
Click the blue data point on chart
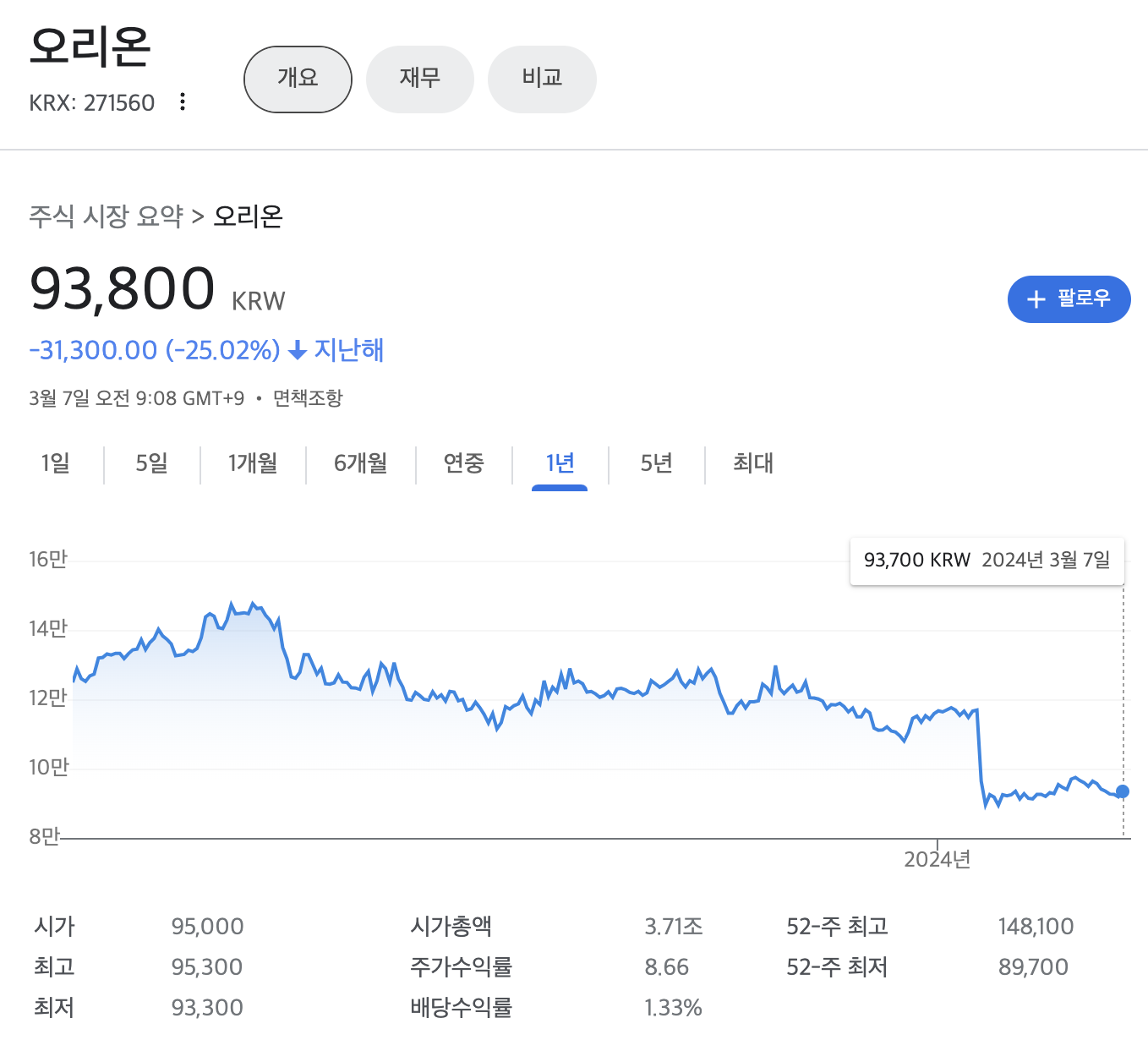pyautogui.click(x=1123, y=791)
